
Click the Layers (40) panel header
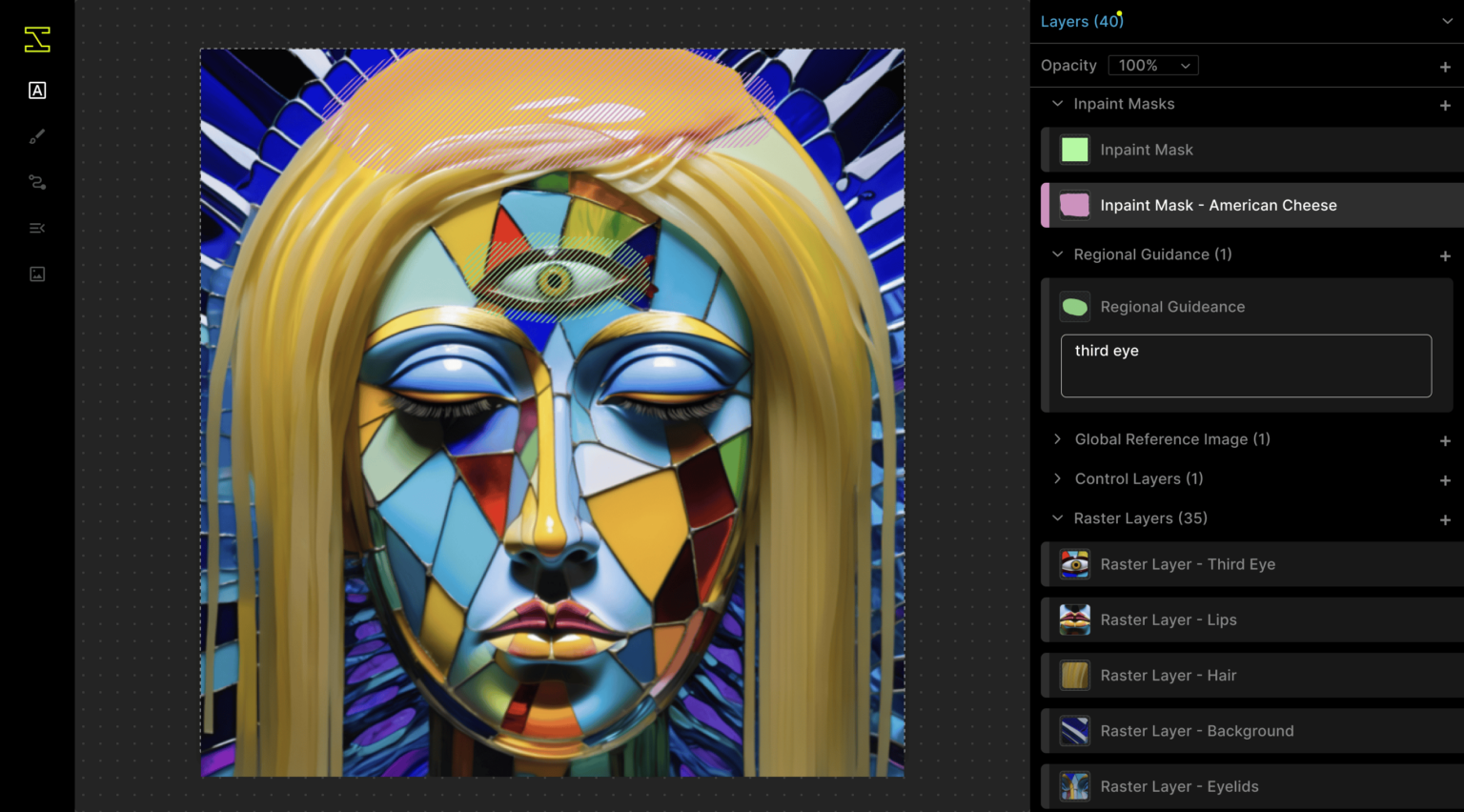point(1083,21)
